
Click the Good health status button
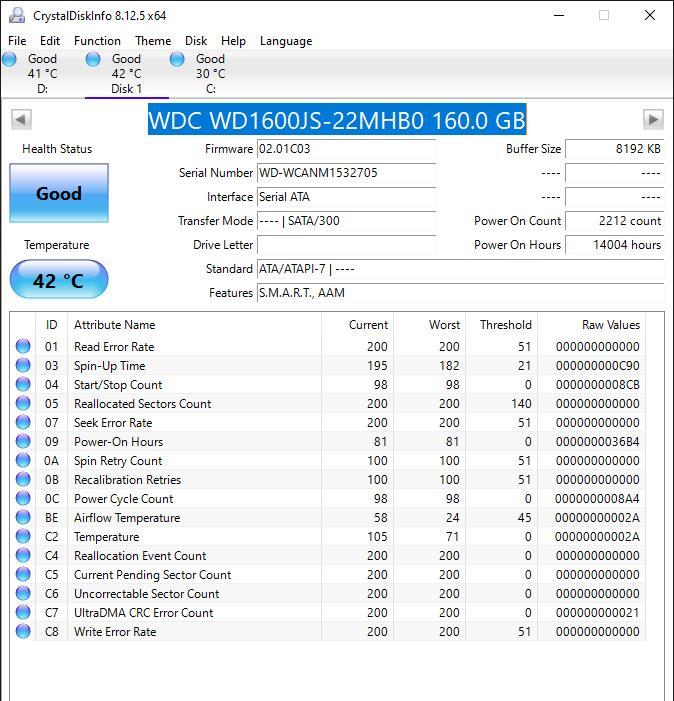point(59,193)
